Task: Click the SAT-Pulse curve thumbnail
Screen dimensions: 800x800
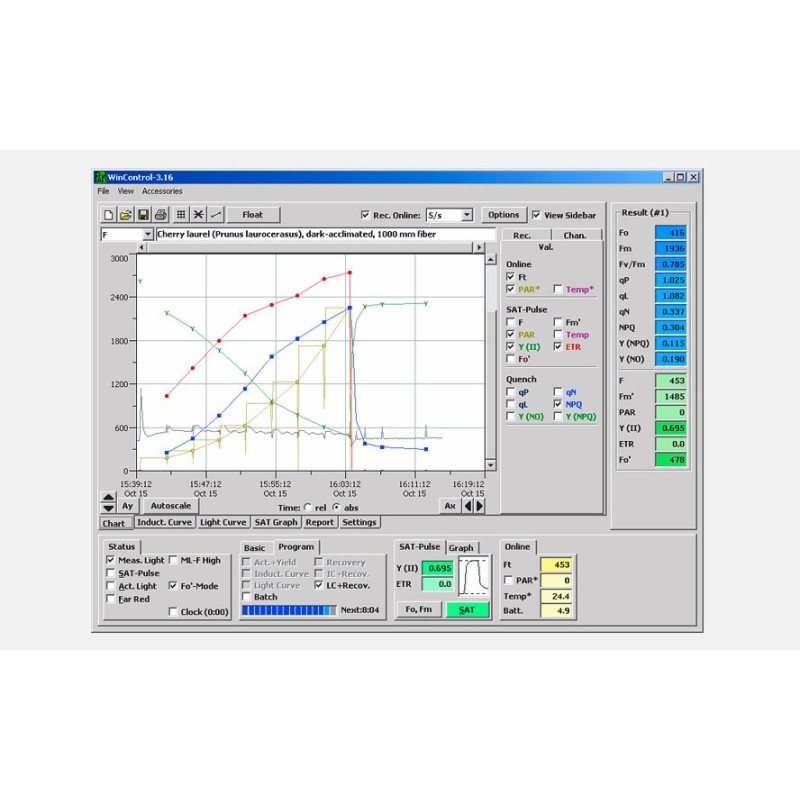Action: tap(475, 578)
